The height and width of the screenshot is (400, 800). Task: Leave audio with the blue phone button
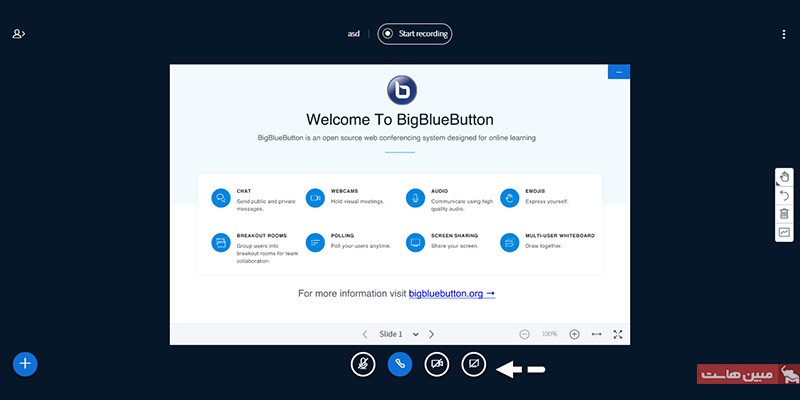400,364
